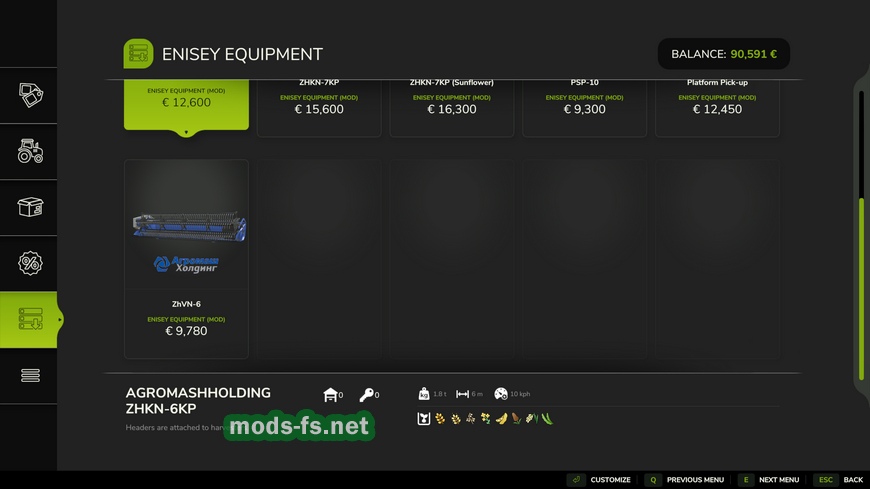Click the leased key count icon
The height and width of the screenshot is (489, 870).
pyautogui.click(x=366, y=395)
